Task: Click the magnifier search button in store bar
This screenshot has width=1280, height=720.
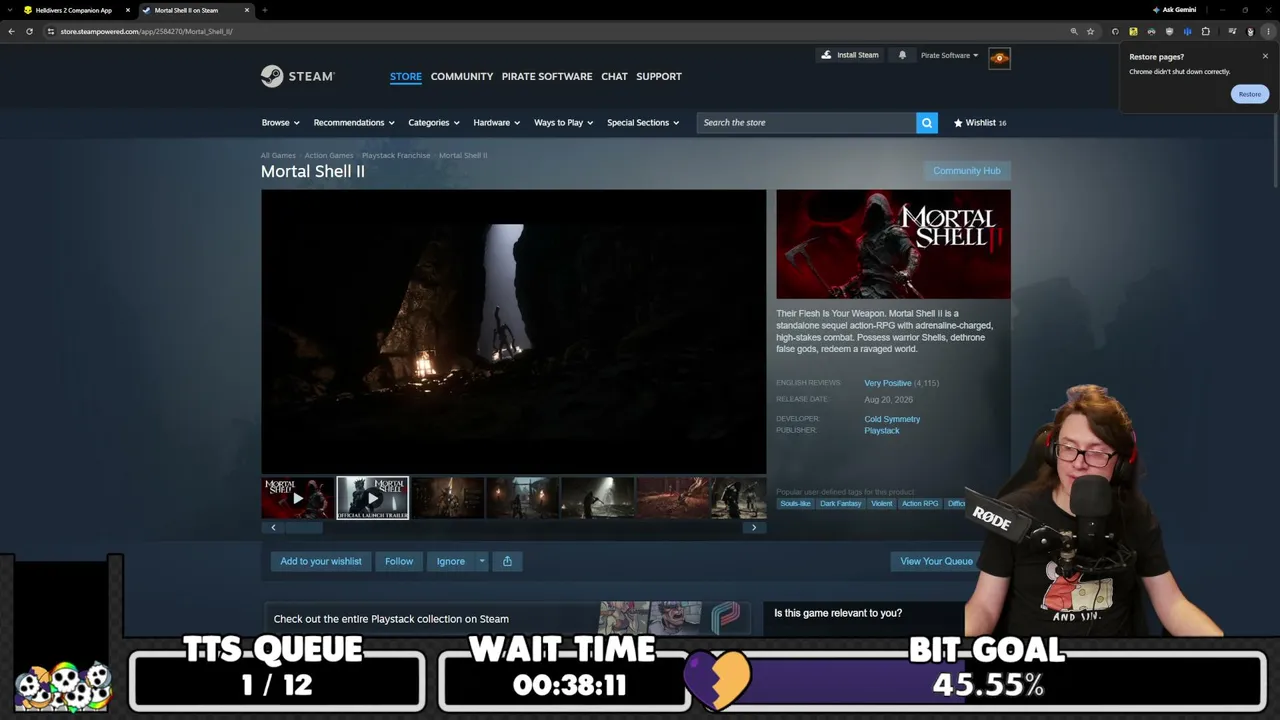Action: pos(927,123)
